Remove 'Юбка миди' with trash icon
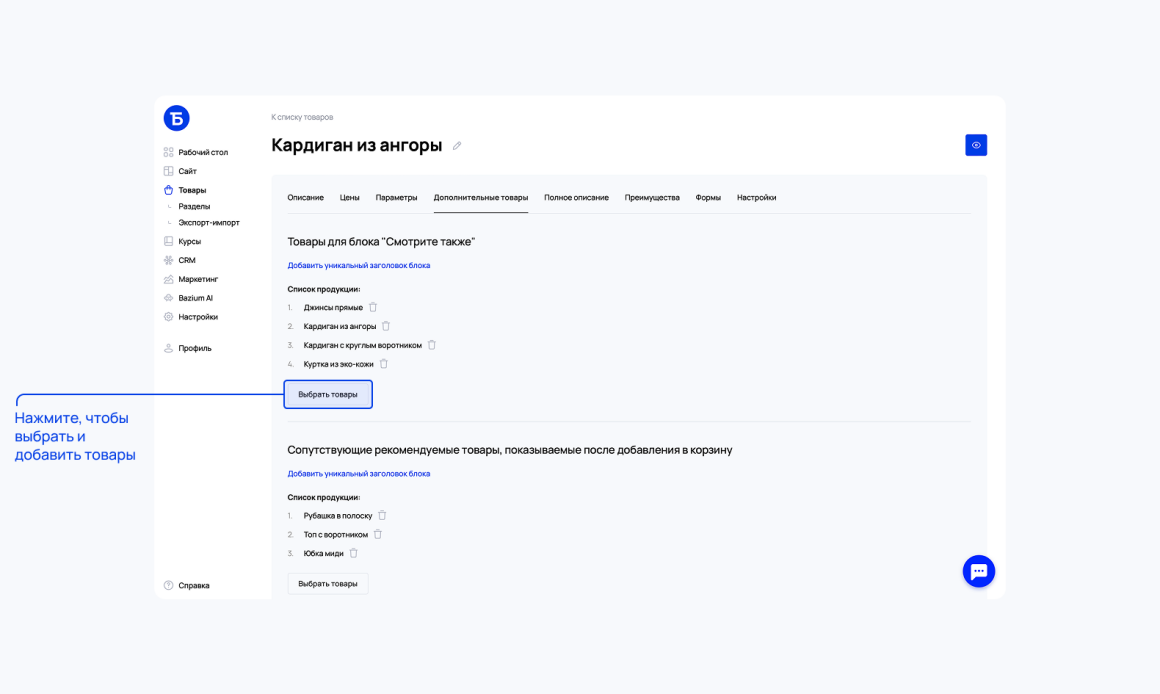 pos(354,553)
